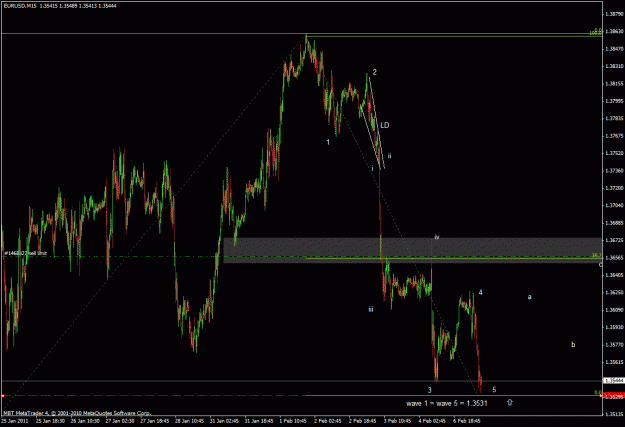Click price axis value 1.35930
The width and height of the screenshot is (625, 427).
614,327
